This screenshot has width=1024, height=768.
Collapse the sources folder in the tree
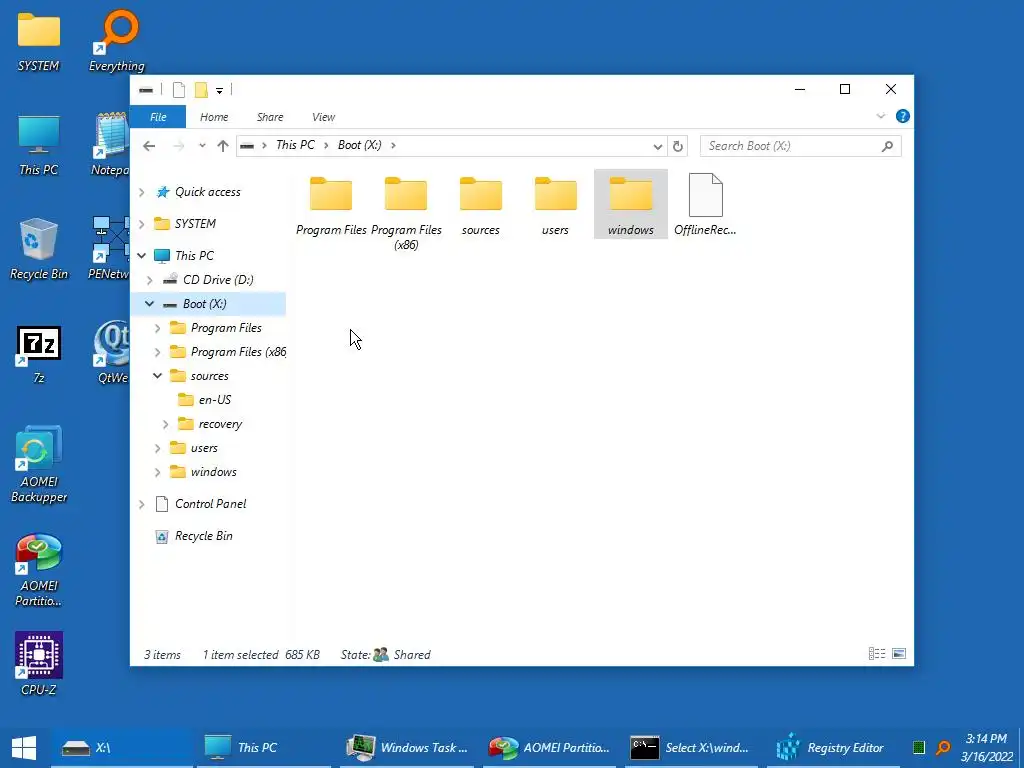[157, 376]
